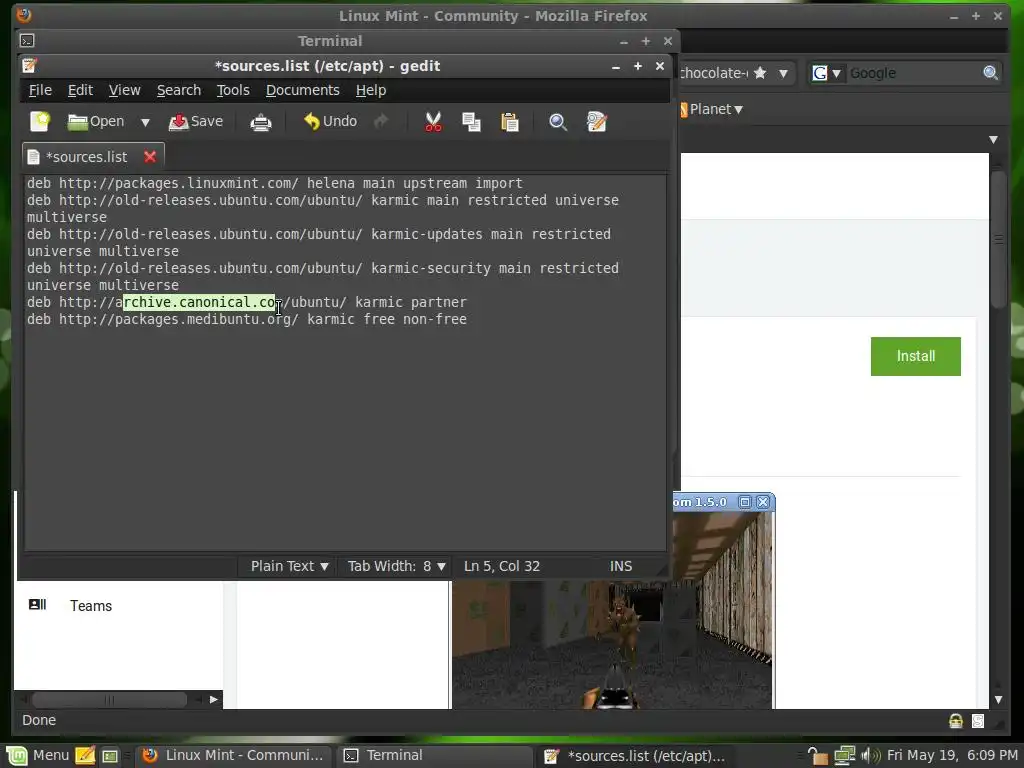Open Find with the magnifier icon
Image resolution: width=1024 pixels, height=768 pixels.
coord(558,122)
